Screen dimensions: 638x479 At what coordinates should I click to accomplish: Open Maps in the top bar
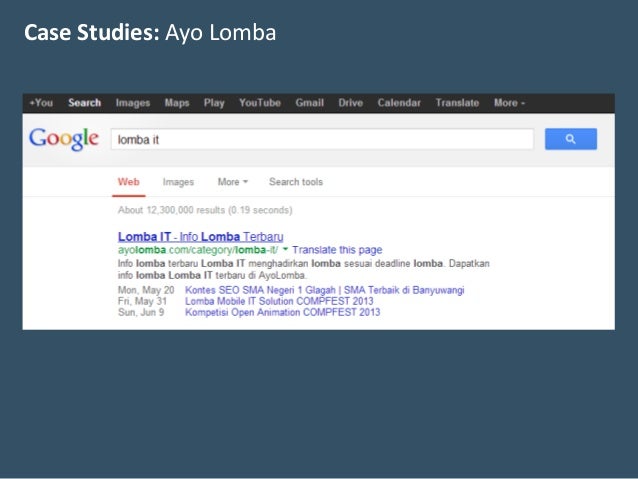177,103
